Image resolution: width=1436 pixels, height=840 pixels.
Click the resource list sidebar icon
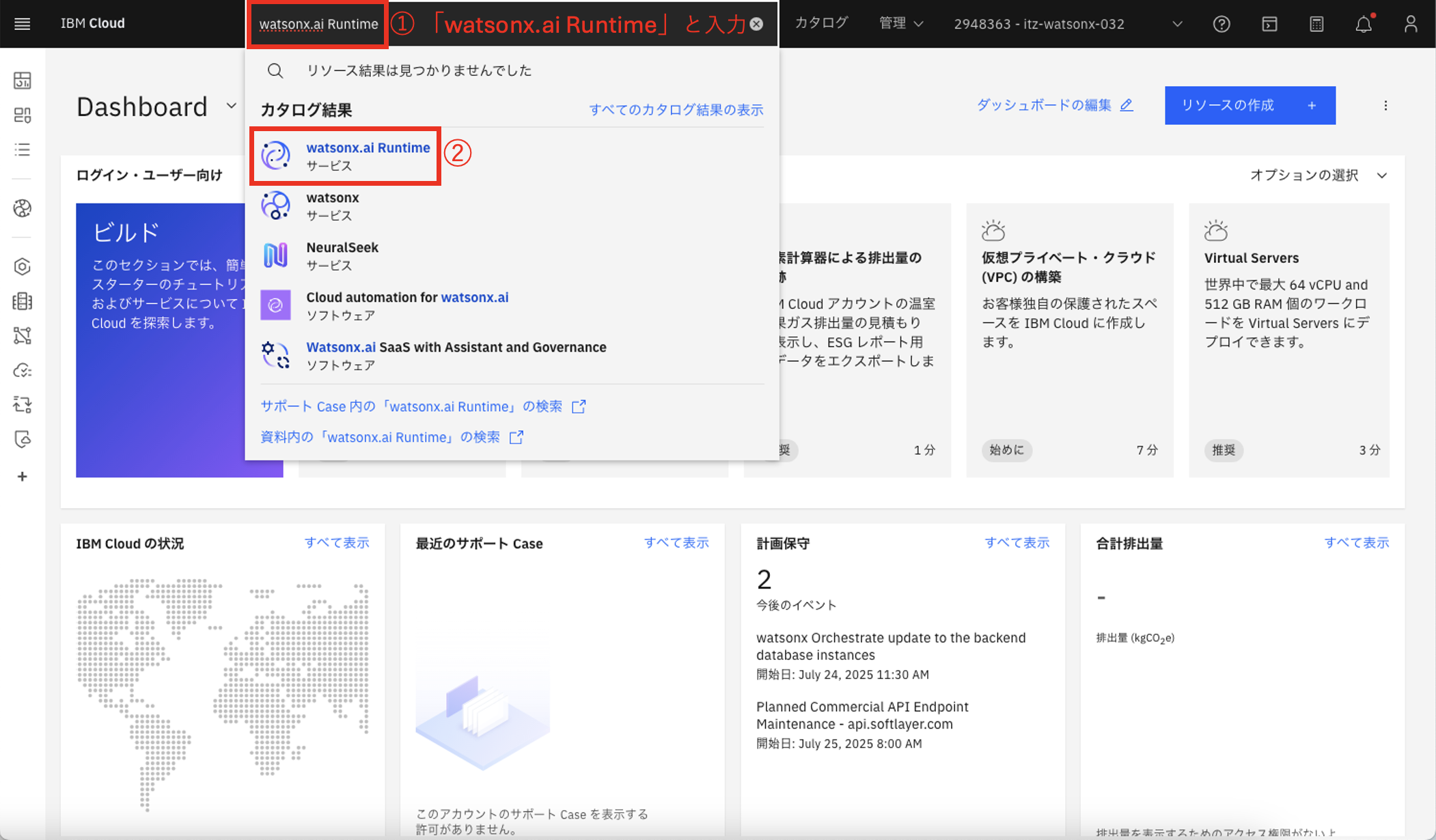(22, 150)
